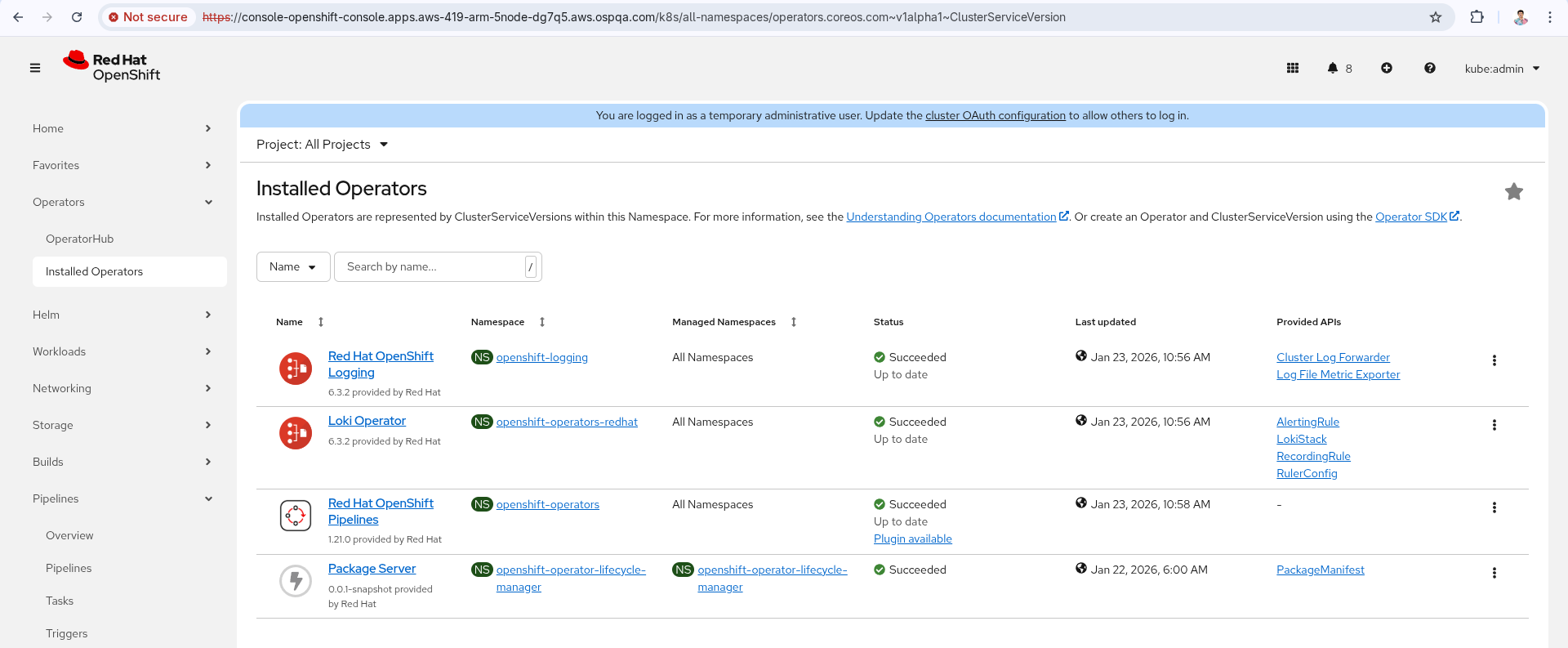Add Installed Operators page to favorites

[x=1514, y=192]
